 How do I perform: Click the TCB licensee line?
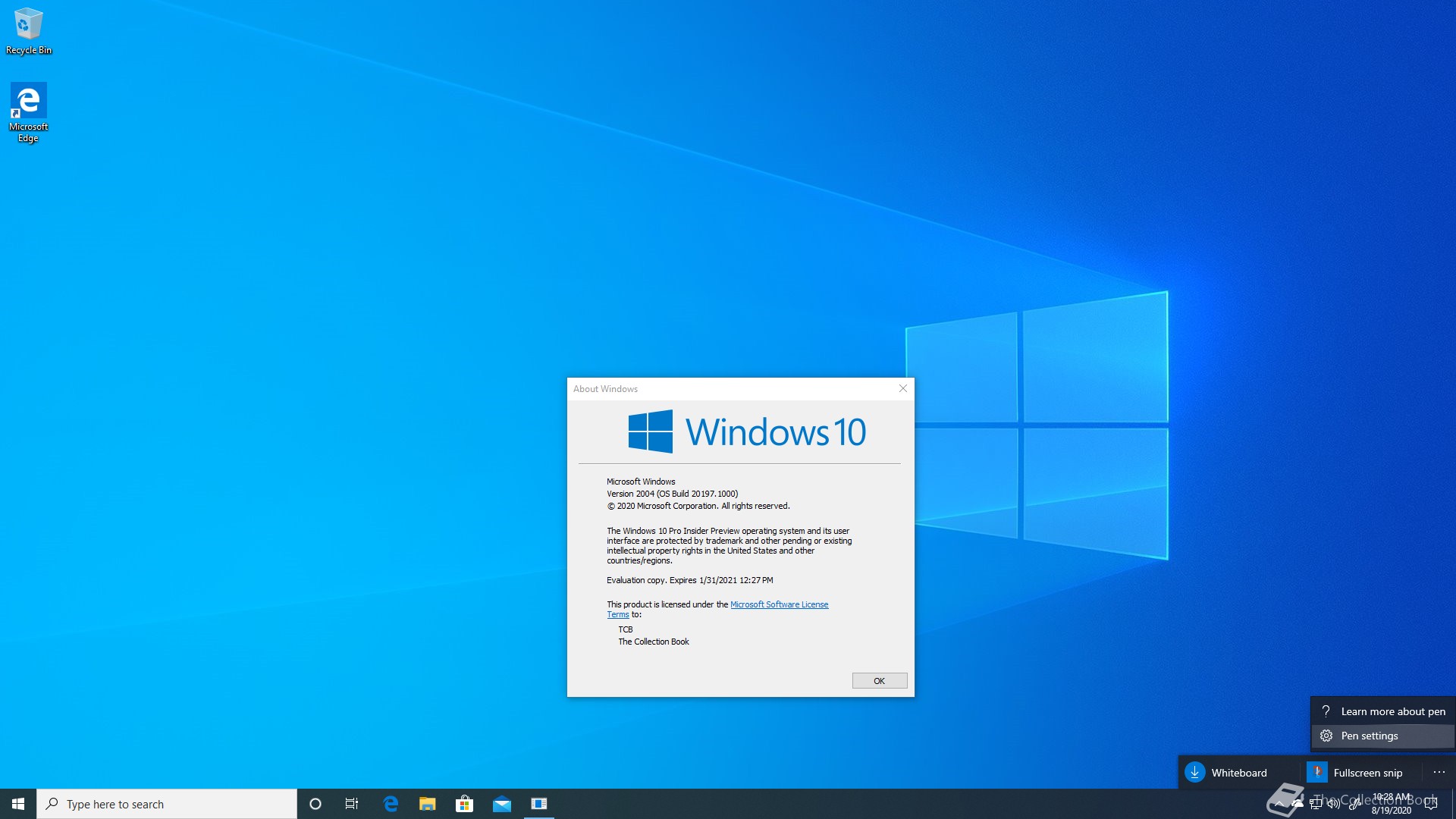(x=625, y=629)
